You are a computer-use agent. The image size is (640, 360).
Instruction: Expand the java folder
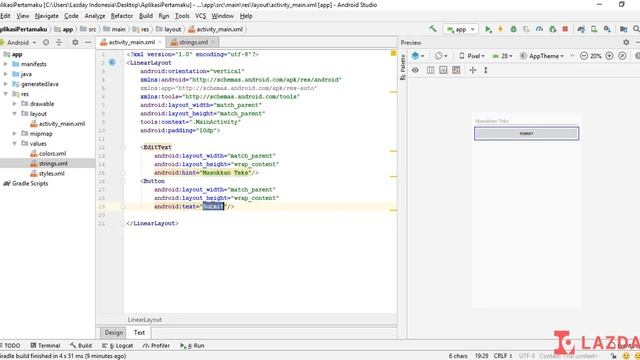pyautogui.click(x=6, y=74)
